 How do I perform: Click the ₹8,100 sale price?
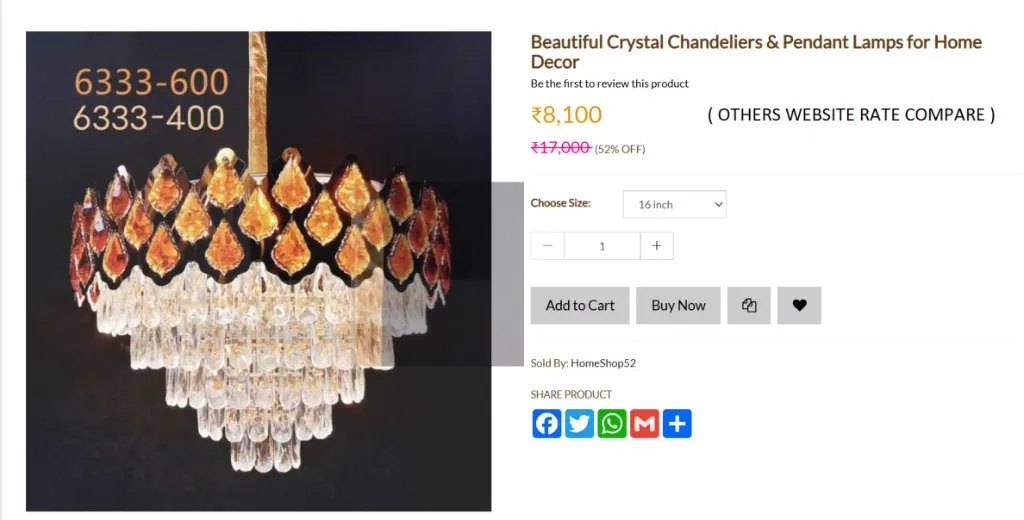[566, 115]
